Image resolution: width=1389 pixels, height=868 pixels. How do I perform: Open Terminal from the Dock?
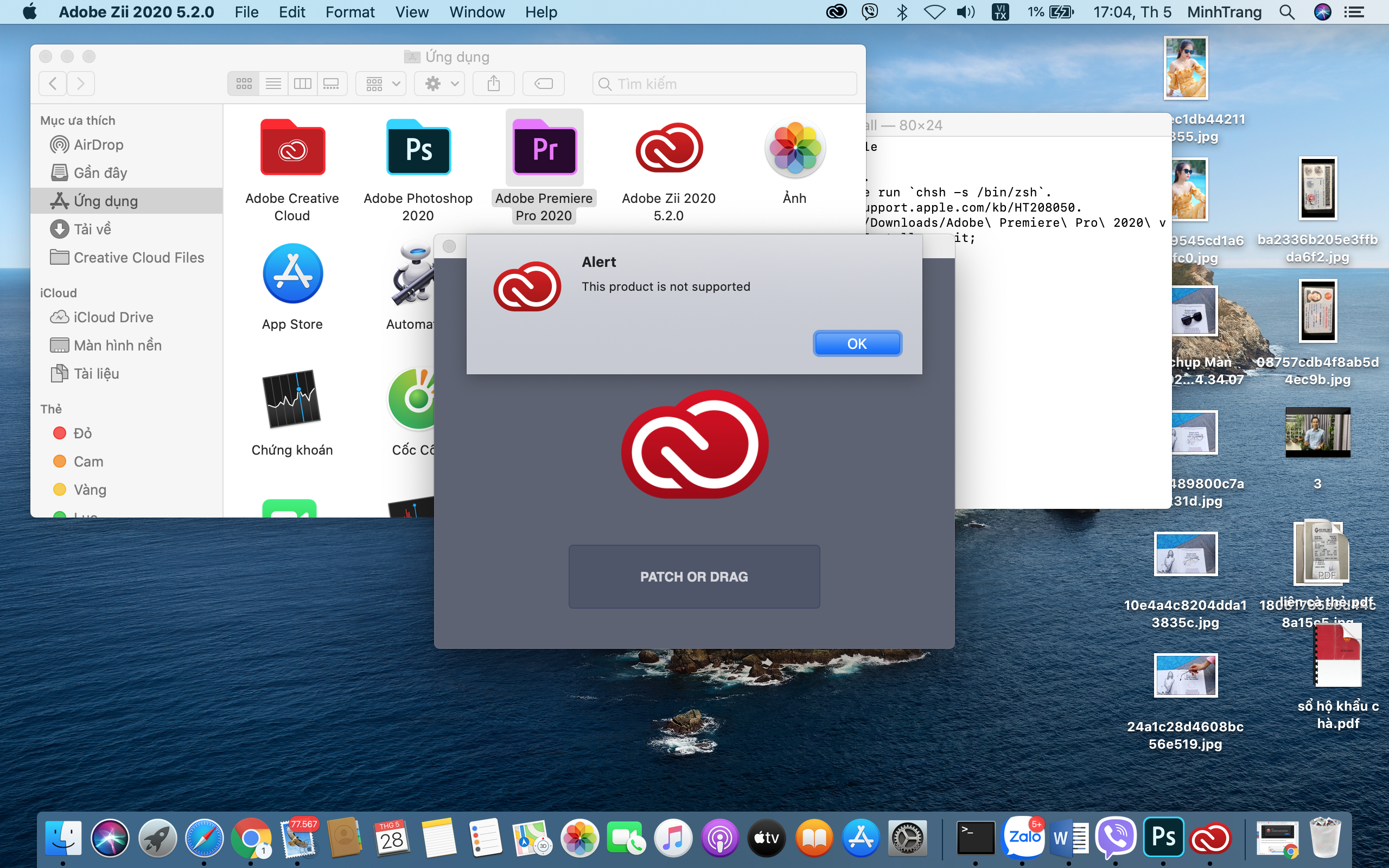click(975, 838)
